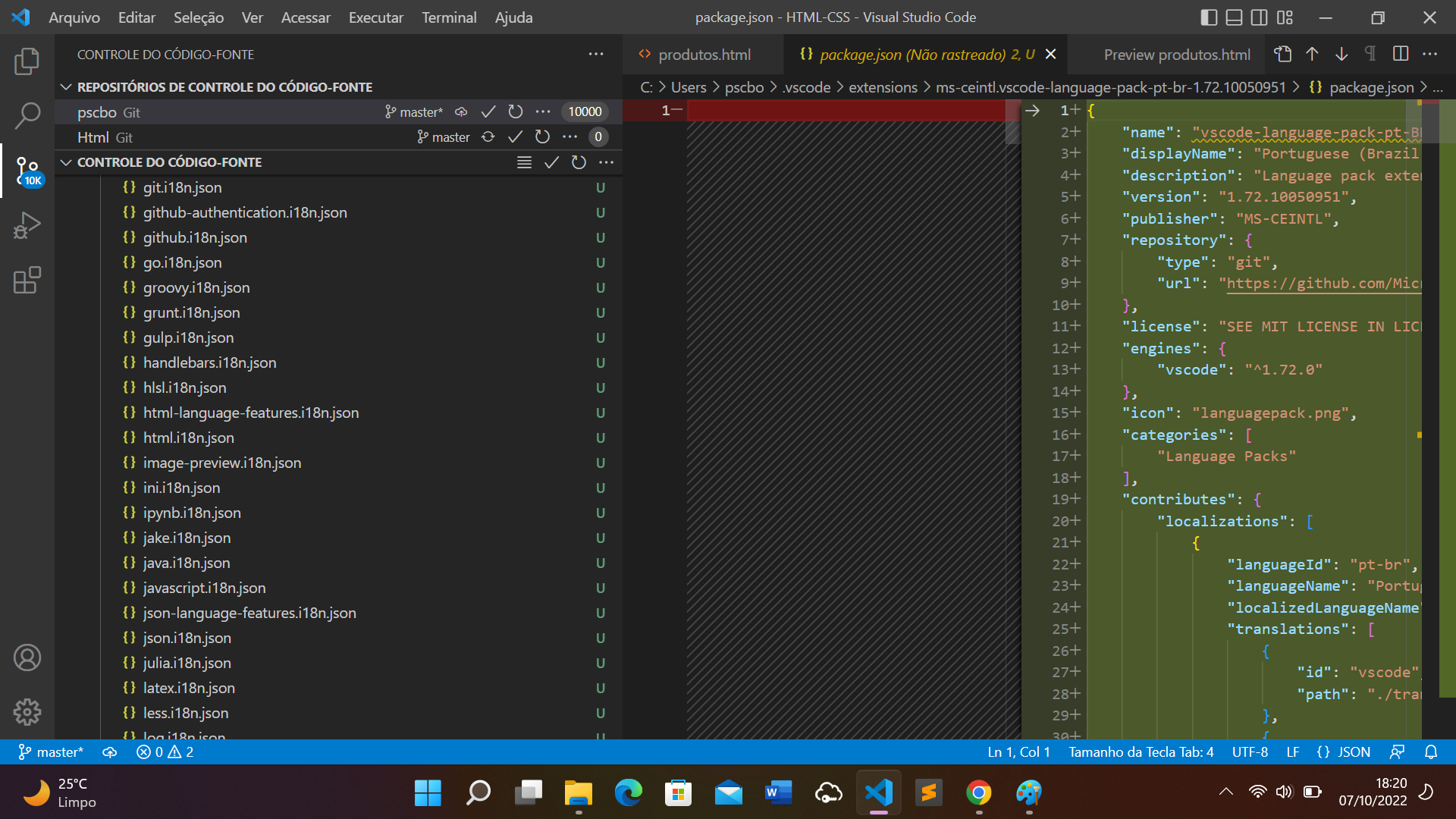The width and height of the screenshot is (1456, 819).
Task: Close the package.json tab
Action: (1050, 54)
